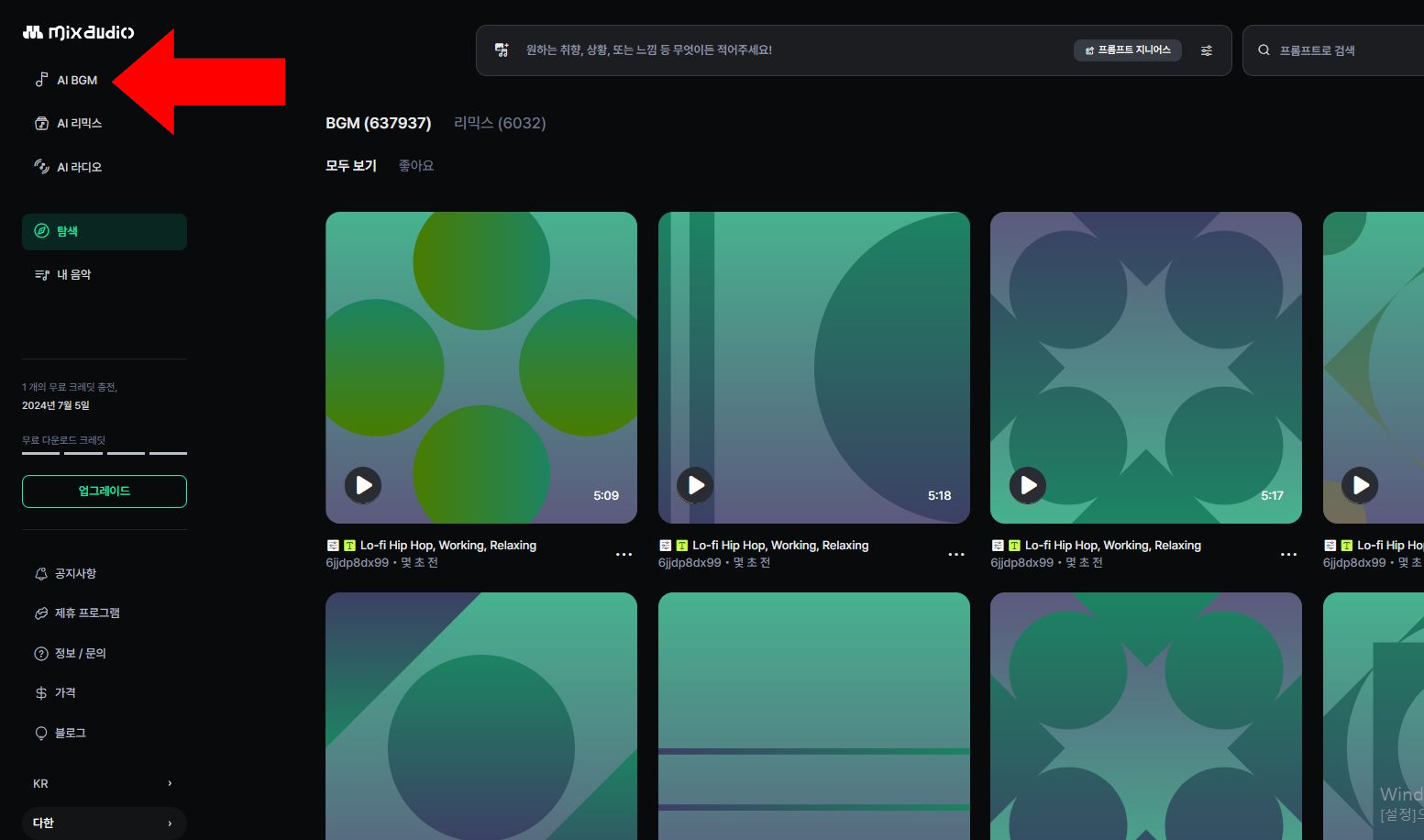Expand the 다한 account menu
Viewport: 1424px width, 840px height.
[104, 823]
